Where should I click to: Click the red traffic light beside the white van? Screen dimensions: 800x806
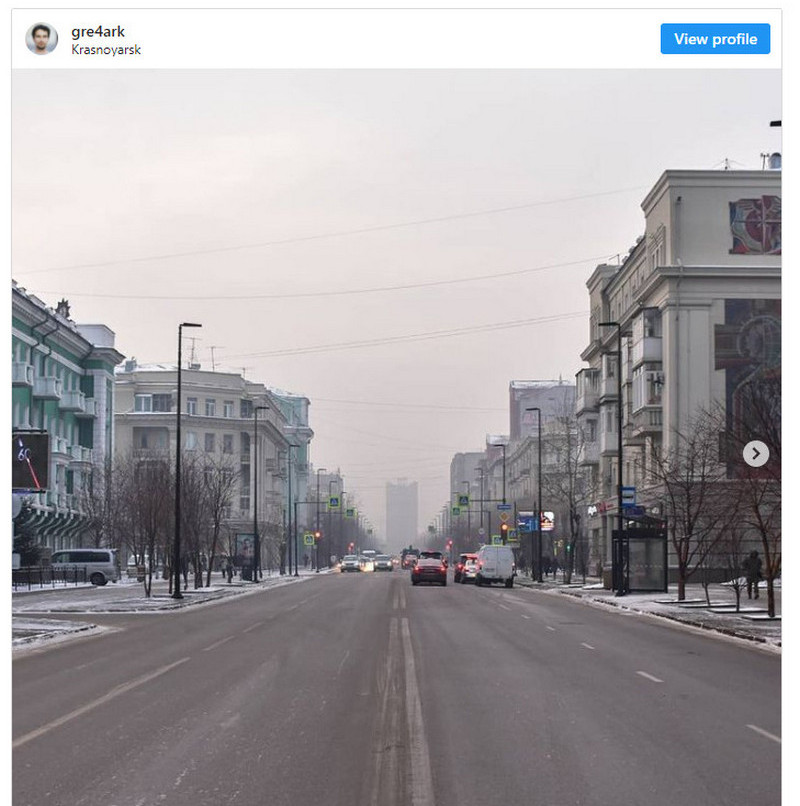(504, 528)
